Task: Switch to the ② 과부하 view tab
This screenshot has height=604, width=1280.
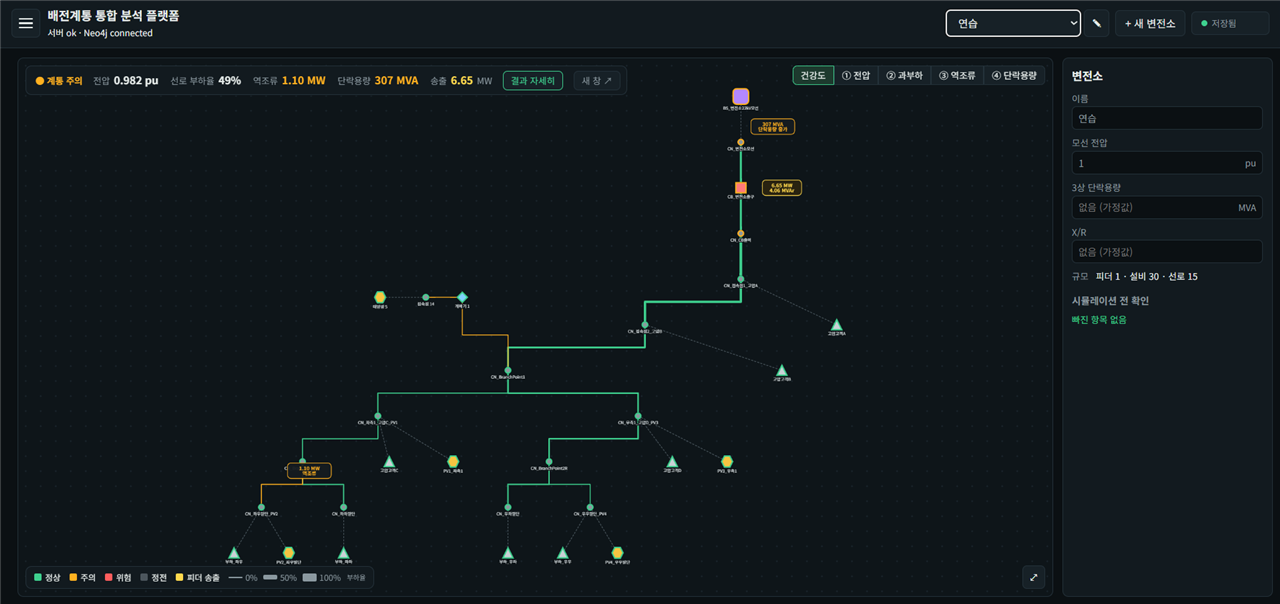Action: tap(904, 75)
